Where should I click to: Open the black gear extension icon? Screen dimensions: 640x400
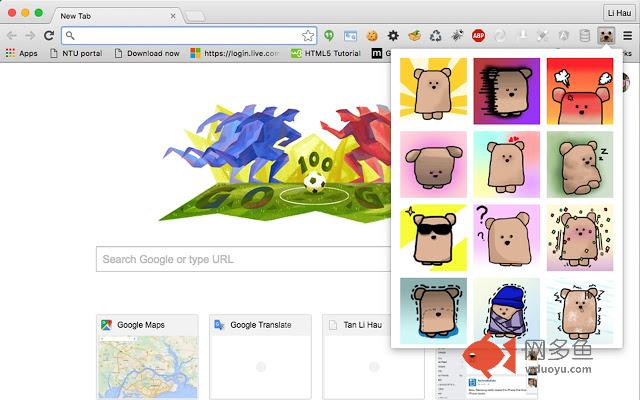(x=393, y=36)
